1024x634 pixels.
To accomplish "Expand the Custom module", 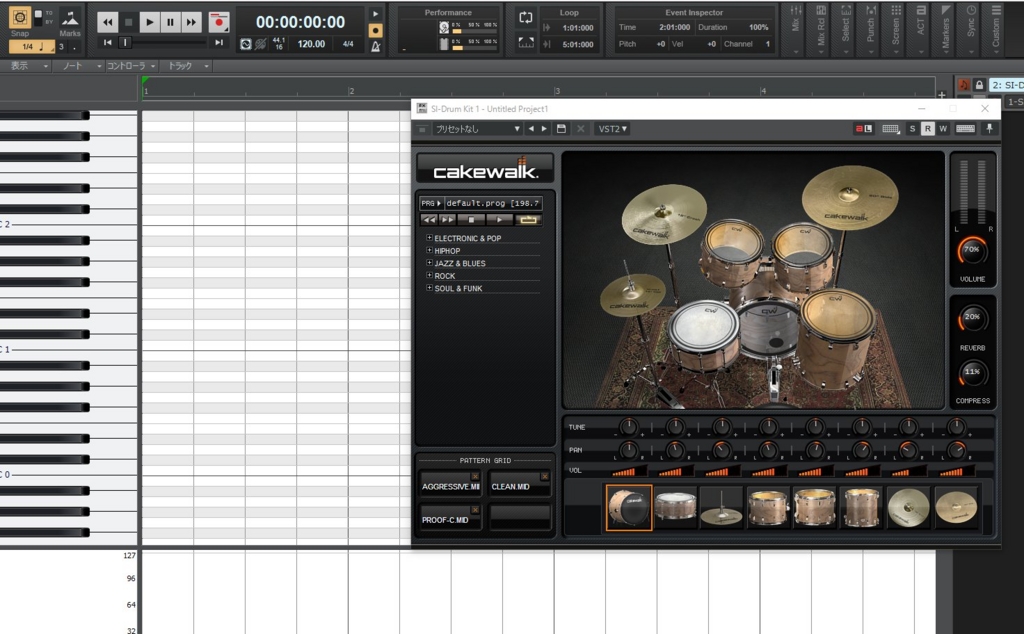I will pos(996,28).
